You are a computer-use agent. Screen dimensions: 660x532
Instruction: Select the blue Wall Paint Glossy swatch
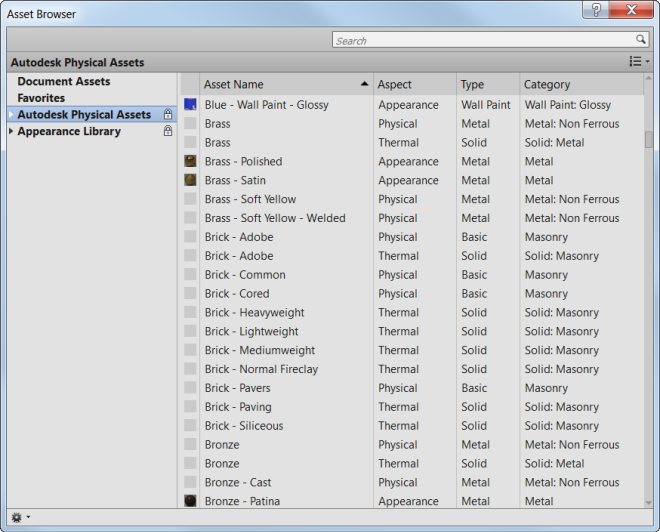click(190, 104)
